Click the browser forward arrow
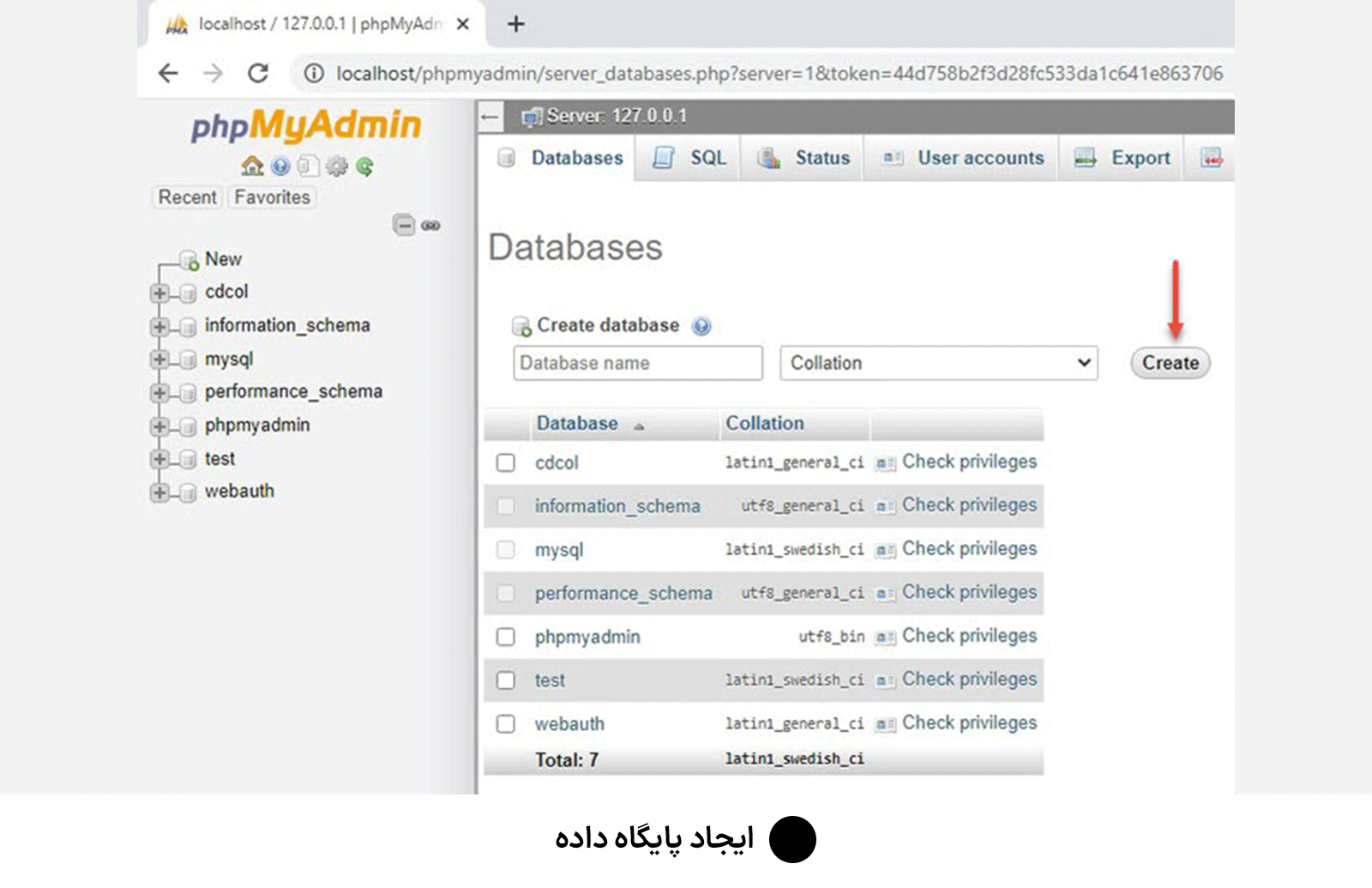The image size is (1372, 888). click(x=213, y=74)
